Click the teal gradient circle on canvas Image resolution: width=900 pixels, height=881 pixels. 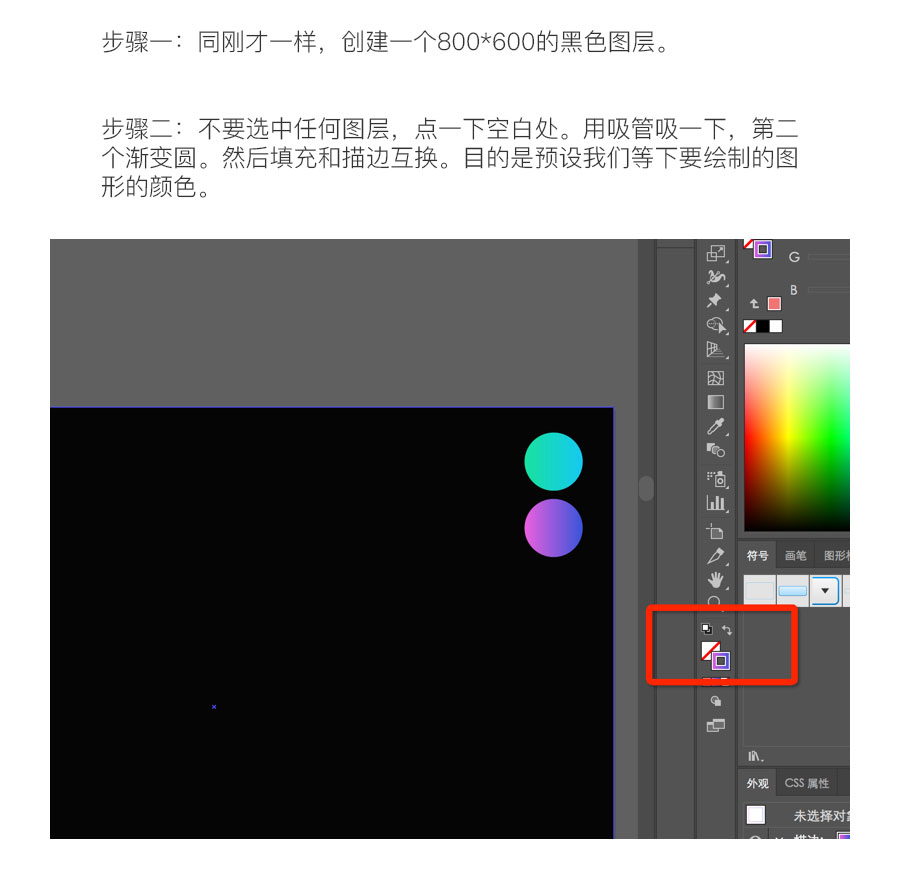point(553,461)
